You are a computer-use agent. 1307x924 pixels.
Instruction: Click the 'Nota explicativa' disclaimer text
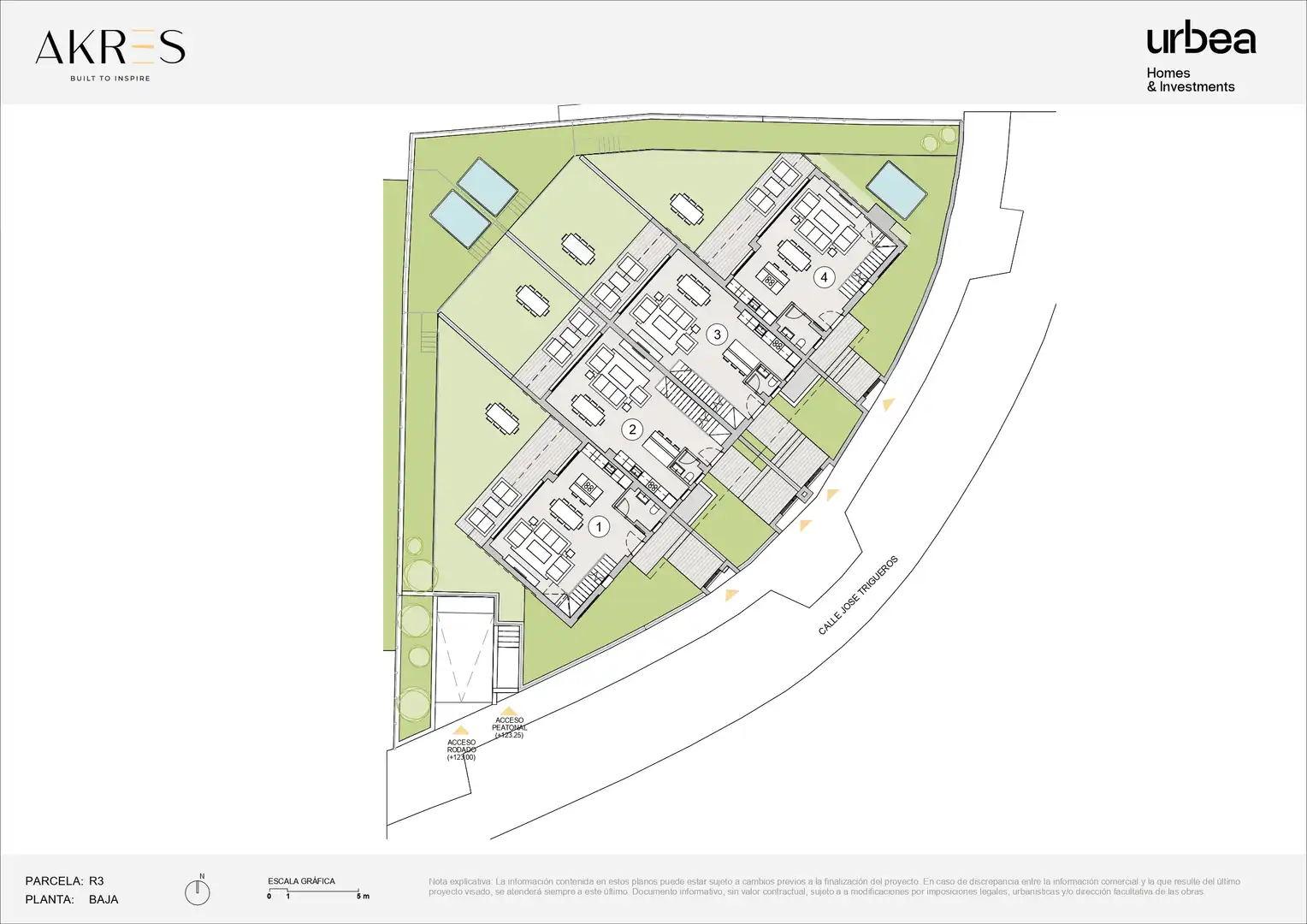click(834, 886)
